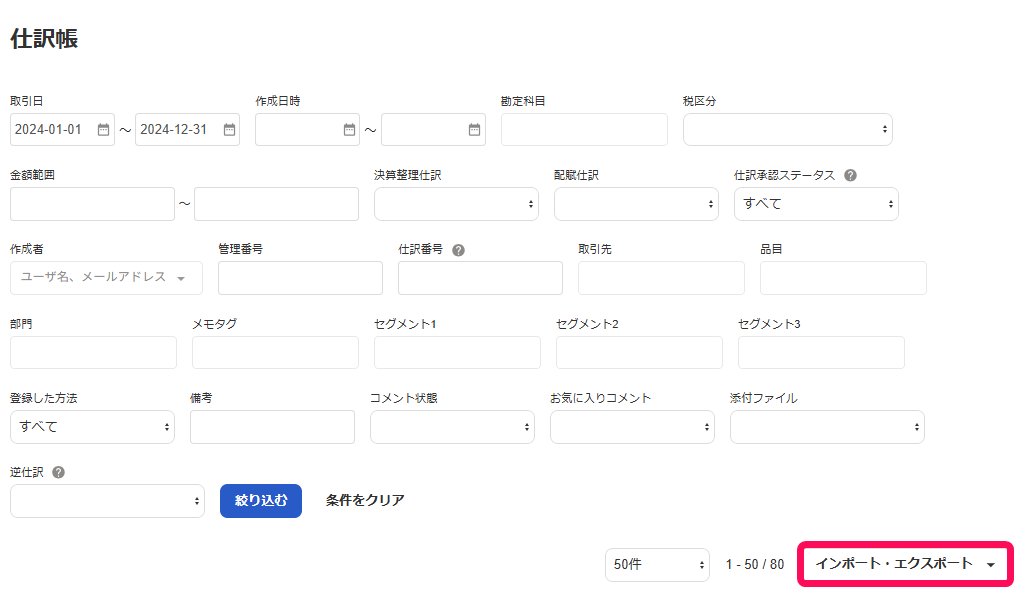
Task: Open the 添付ファイル dropdown
Action: click(x=827, y=427)
